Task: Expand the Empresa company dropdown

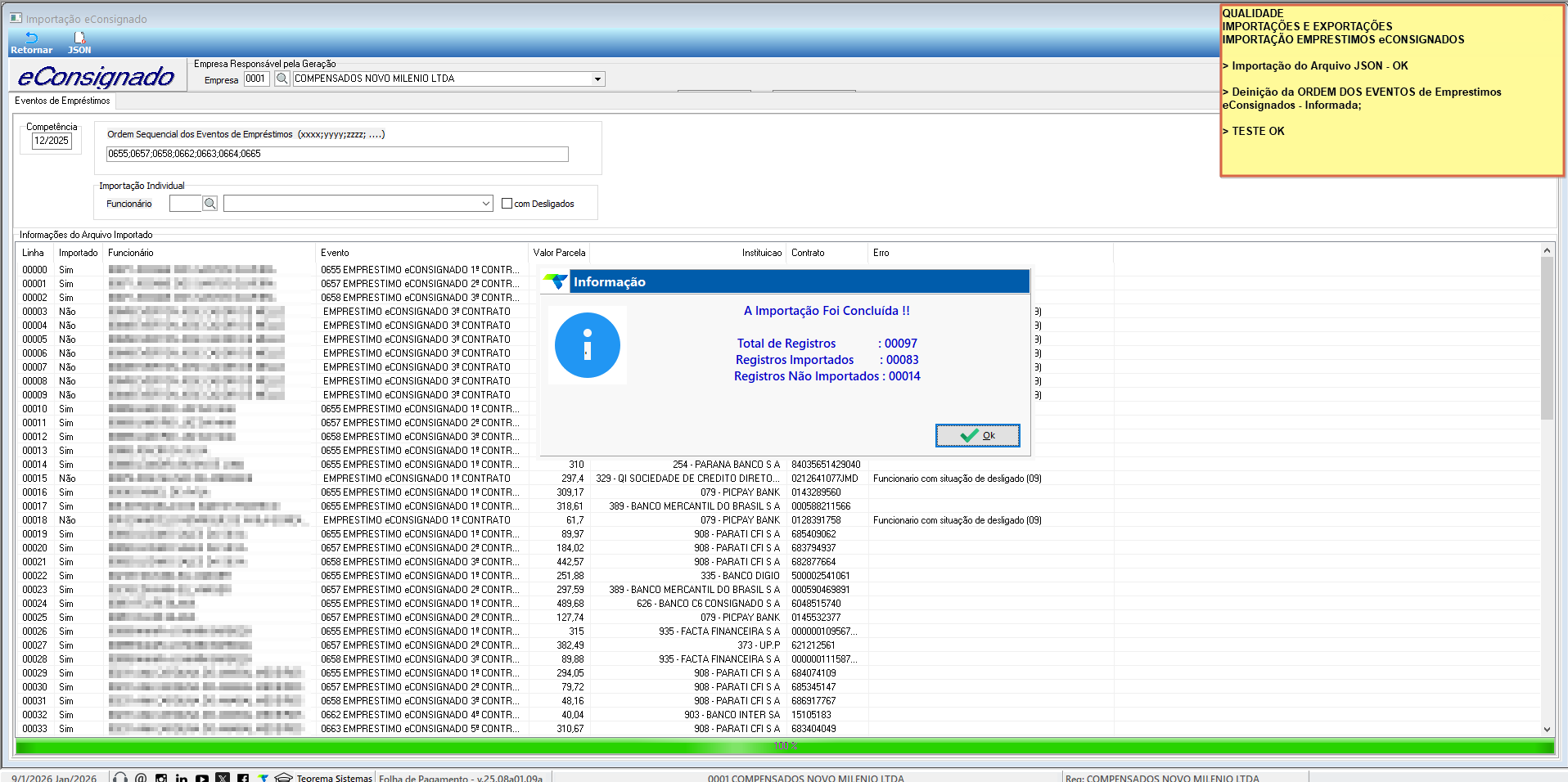Action: (597, 79)
